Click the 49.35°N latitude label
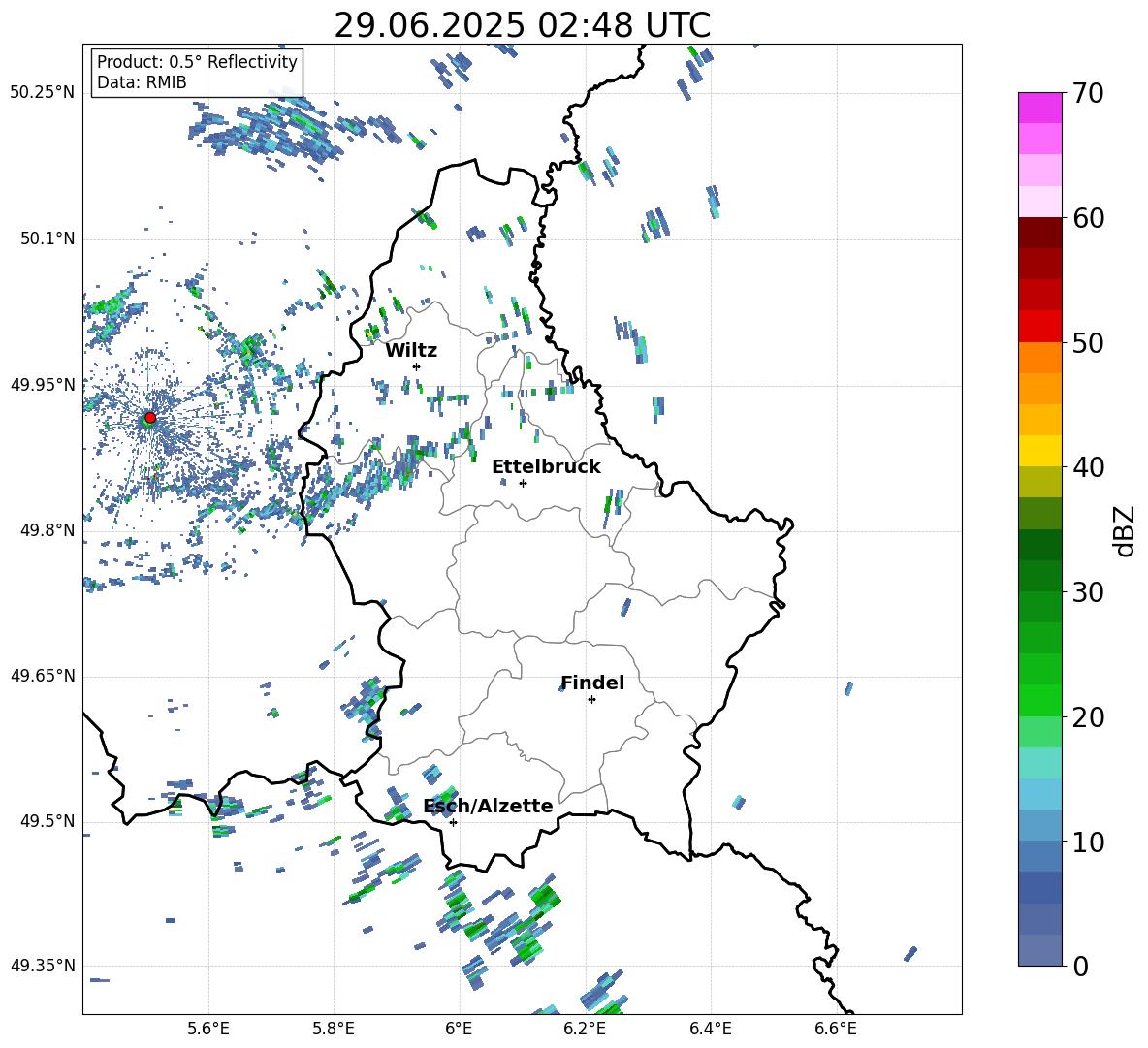Screen dimensions: 1148x1048 43,966
